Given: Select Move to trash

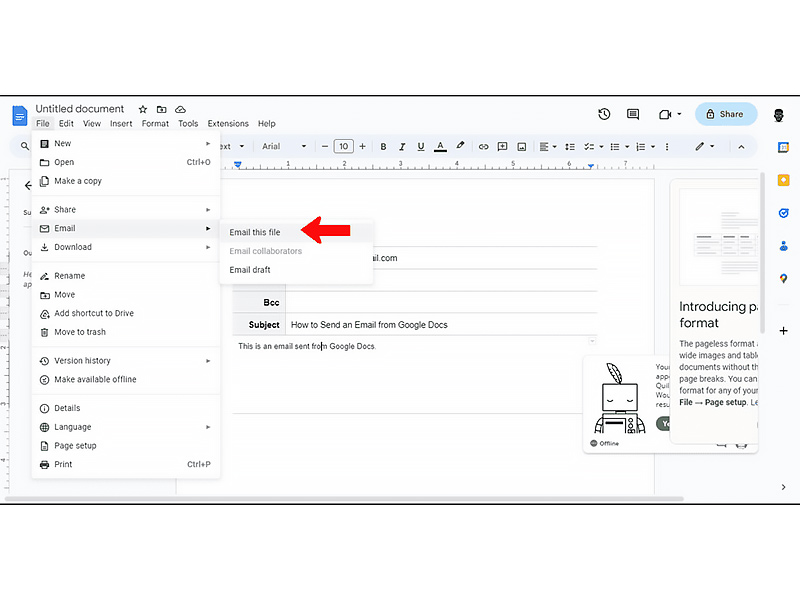Looking at the screenshot, I should click(x=126, y=332).
